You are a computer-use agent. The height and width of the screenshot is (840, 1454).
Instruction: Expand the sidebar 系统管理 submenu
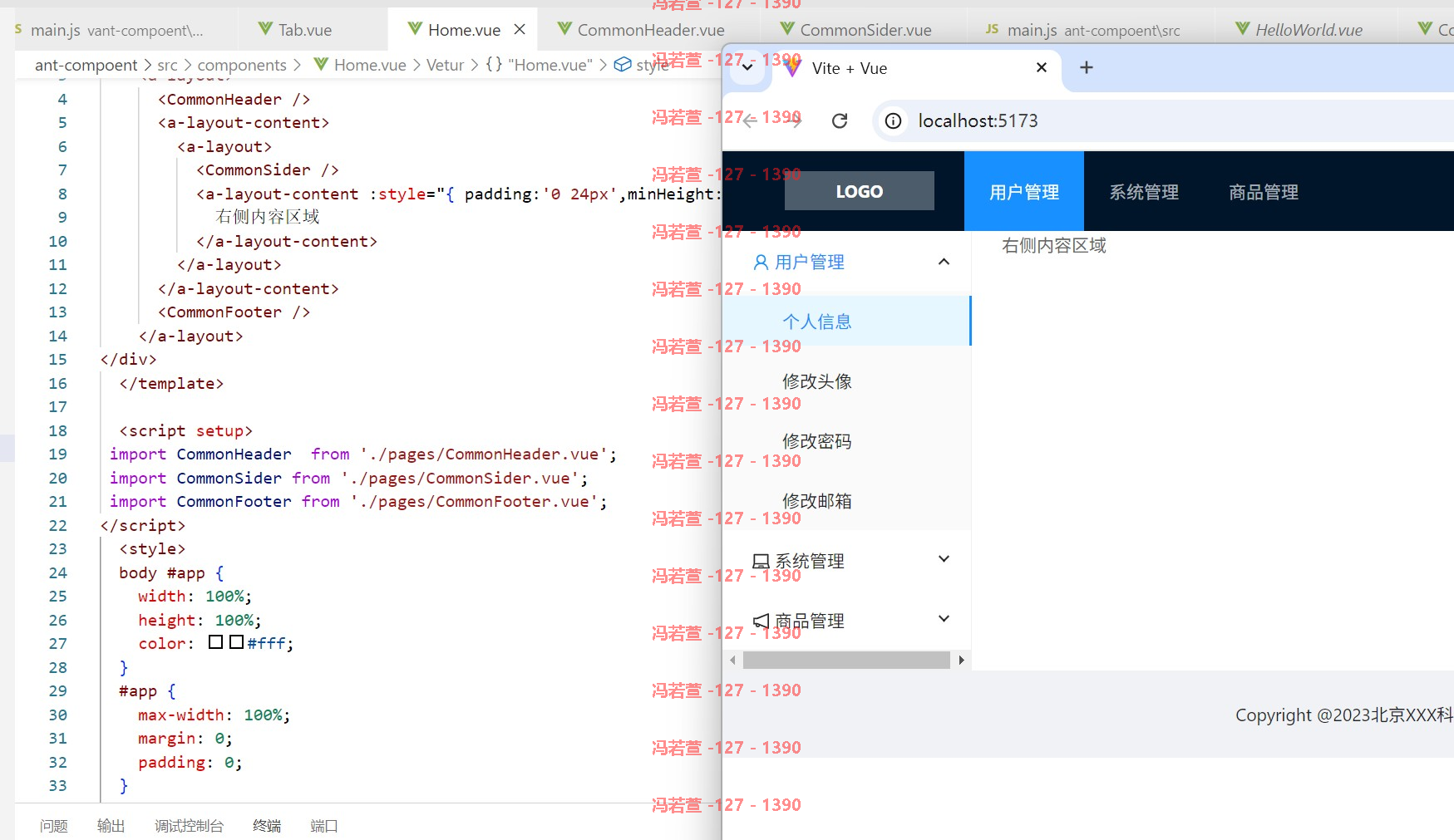pyautogui.click(x=944, y=559)
